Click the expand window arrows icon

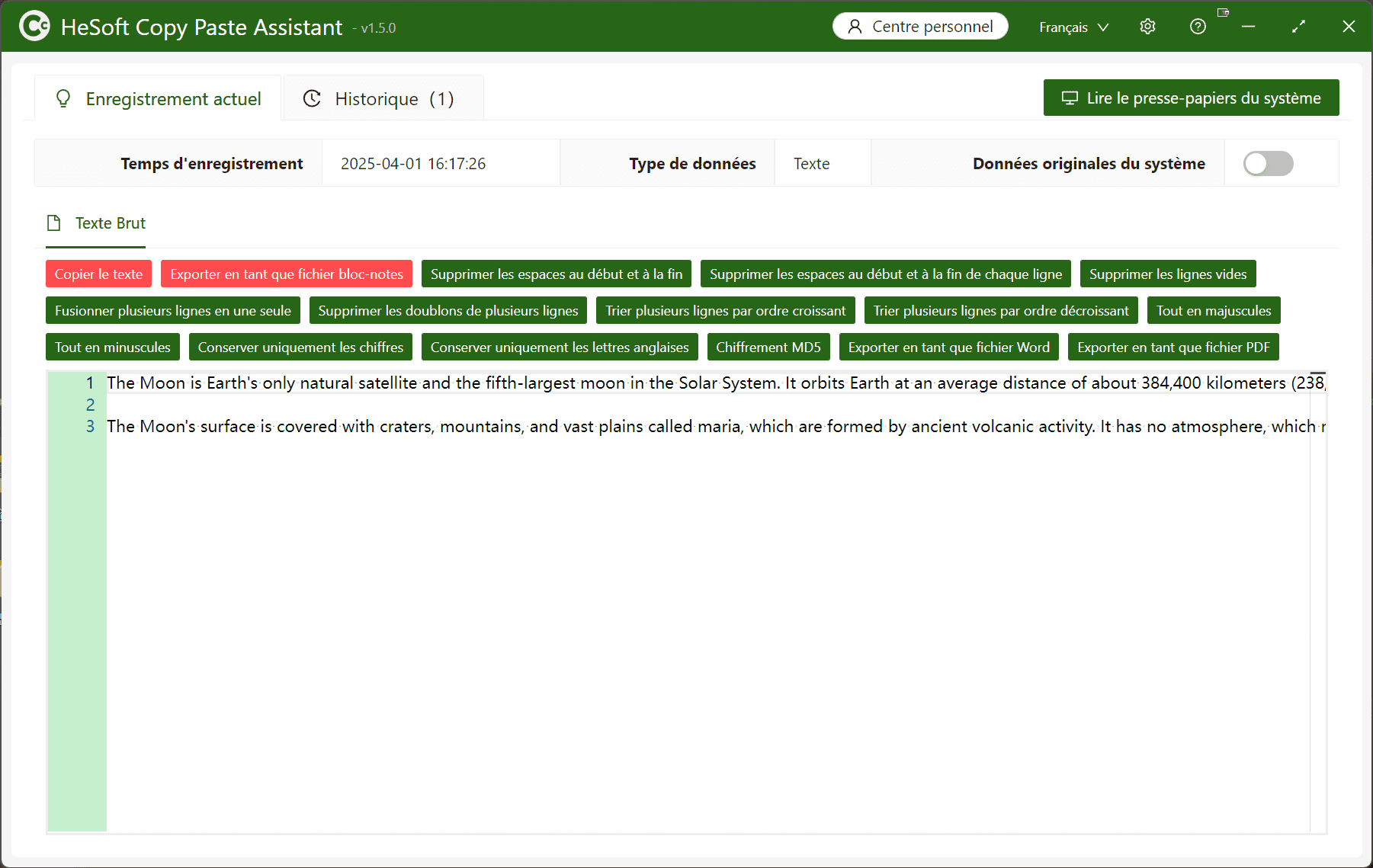click(x=1298, y=27)
